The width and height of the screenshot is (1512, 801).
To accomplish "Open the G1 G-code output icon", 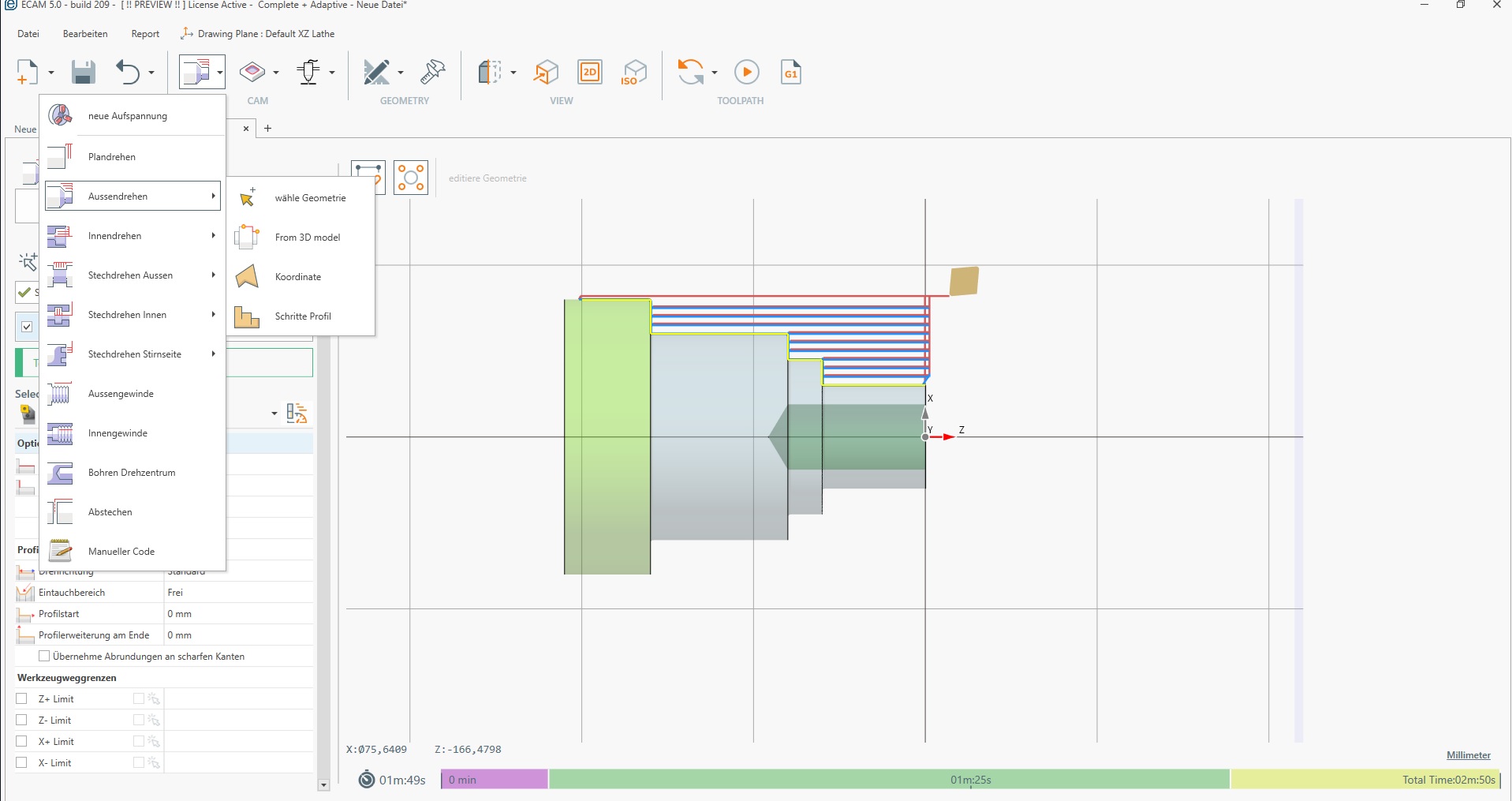I will [790, 73].
